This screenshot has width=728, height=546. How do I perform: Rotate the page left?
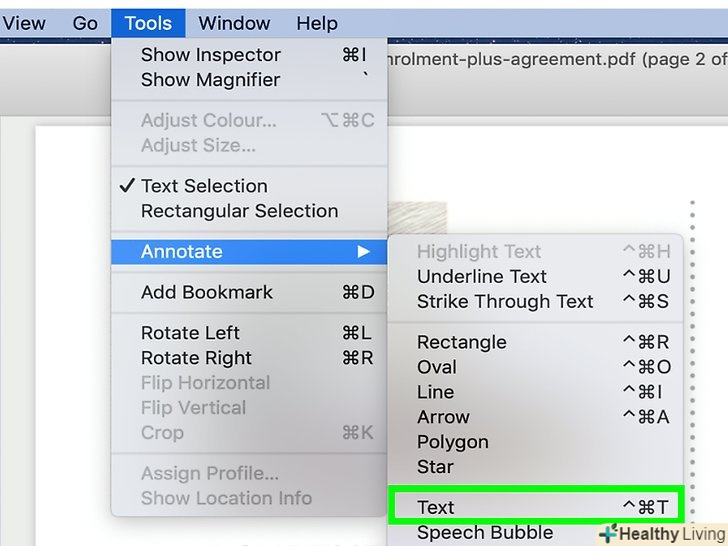pos(190,333)
